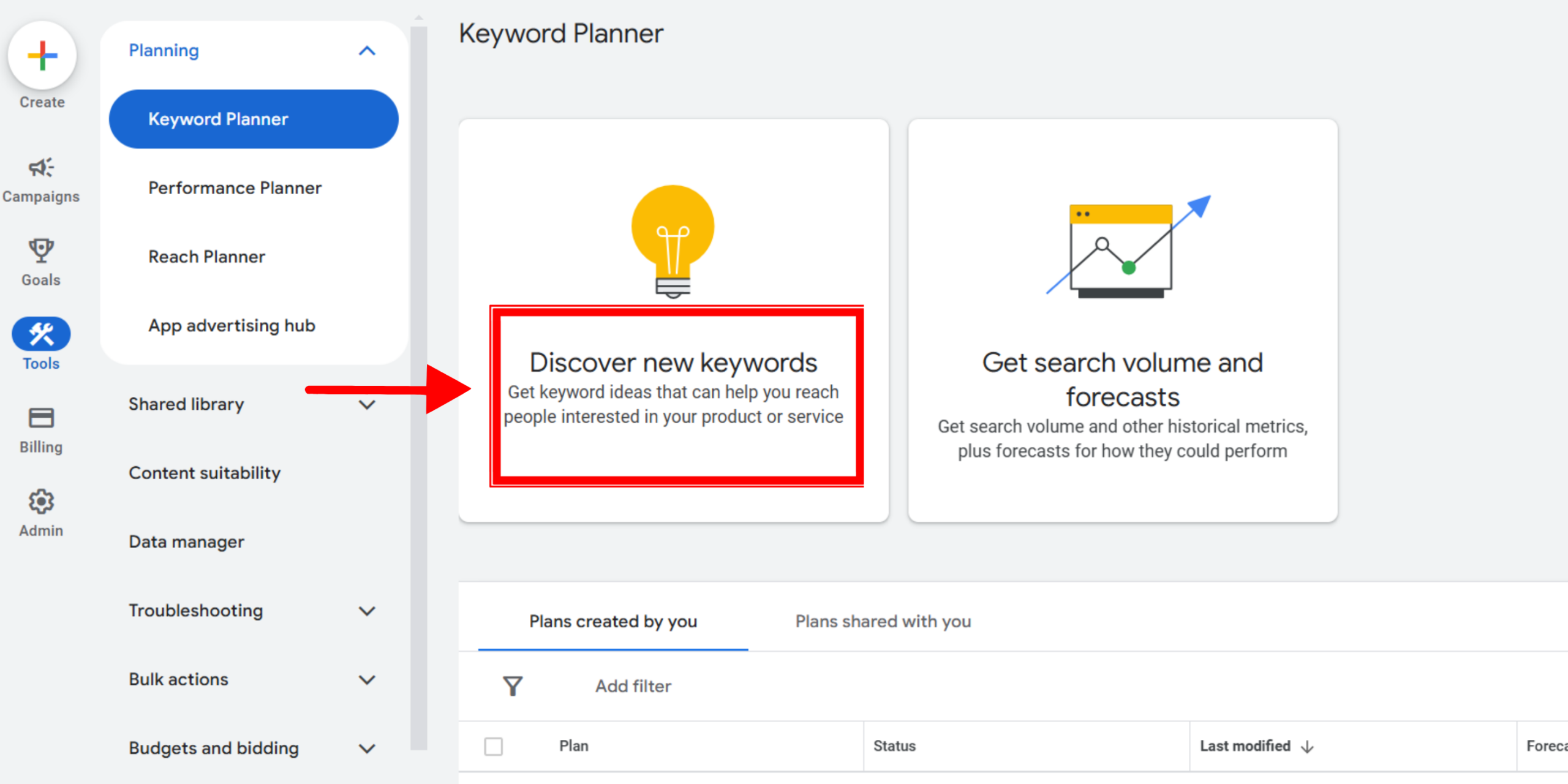
Task: Select the Tools wrench icon
Action: click(x=41, y=334)
